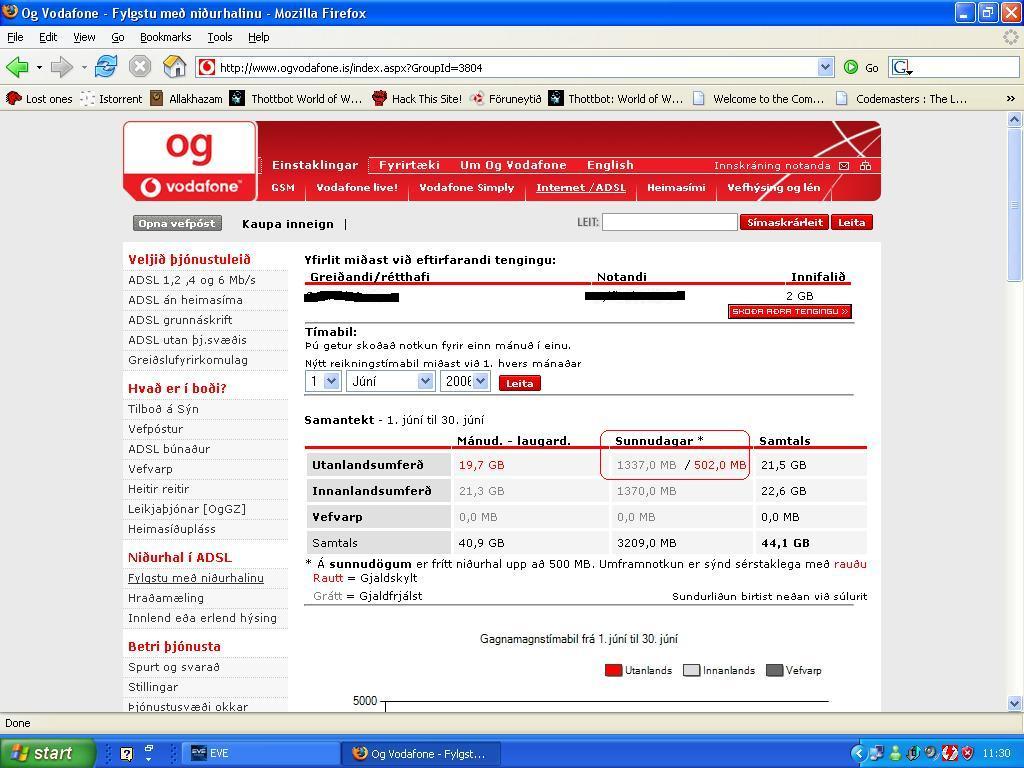Switch to EVE taskbar window
Image resolution: width=1024 pixels, height=768 pixels.
[259, 753]
